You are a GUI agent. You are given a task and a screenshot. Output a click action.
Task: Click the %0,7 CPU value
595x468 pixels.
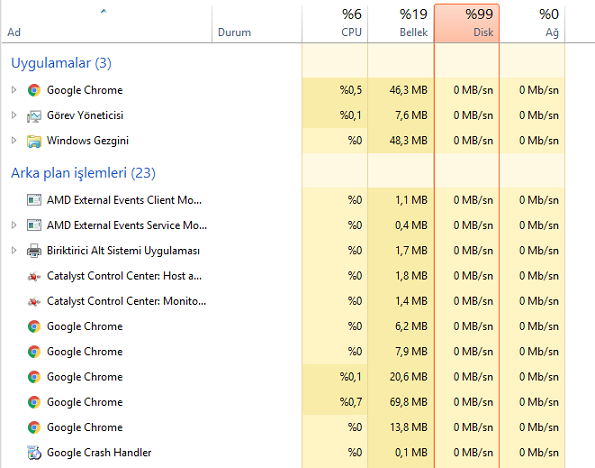pyautogui.click(x=351, y=402)
